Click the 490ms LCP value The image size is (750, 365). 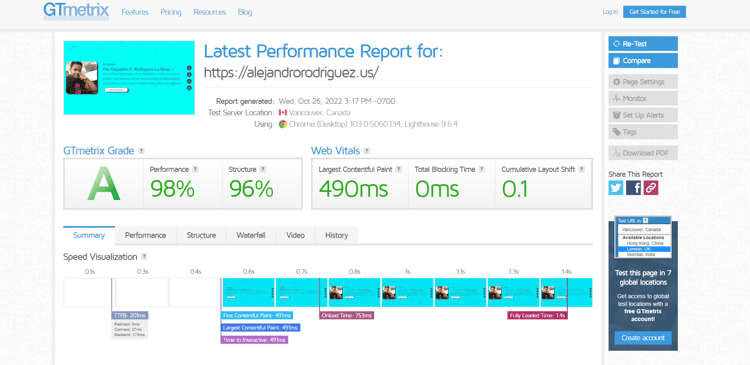point(353,189)
